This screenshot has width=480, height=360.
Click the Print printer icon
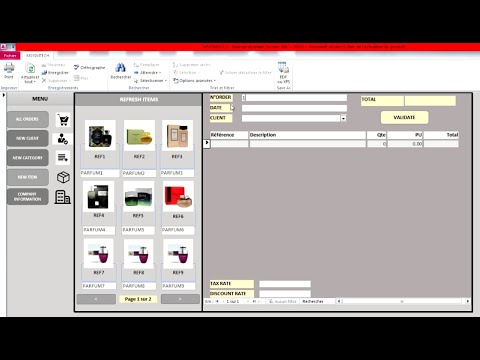click(x=9, y=68)
